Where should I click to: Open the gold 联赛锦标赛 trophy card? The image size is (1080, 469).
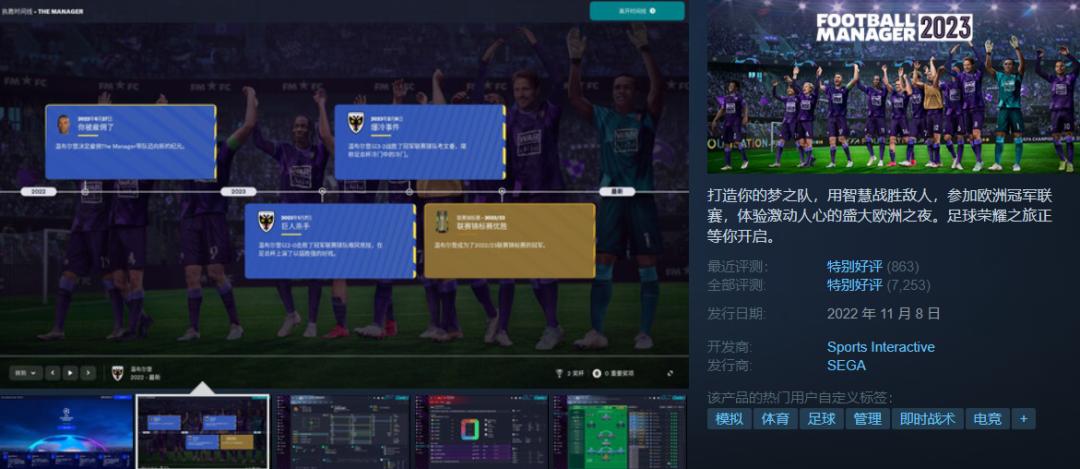[510, 241]
